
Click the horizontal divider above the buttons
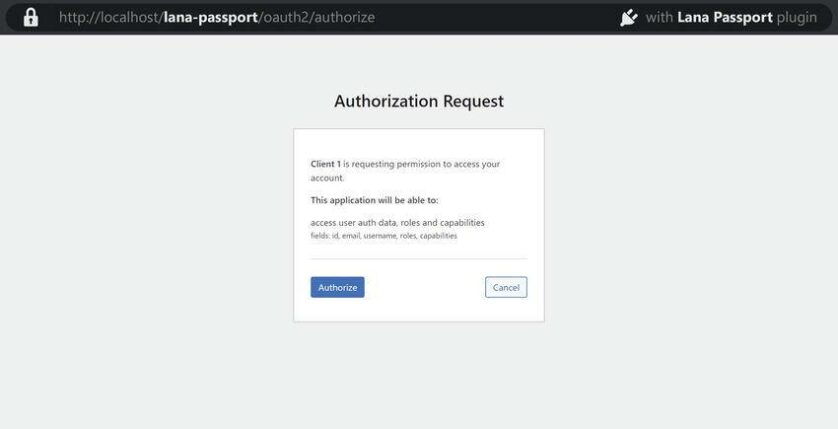(419, 259)
